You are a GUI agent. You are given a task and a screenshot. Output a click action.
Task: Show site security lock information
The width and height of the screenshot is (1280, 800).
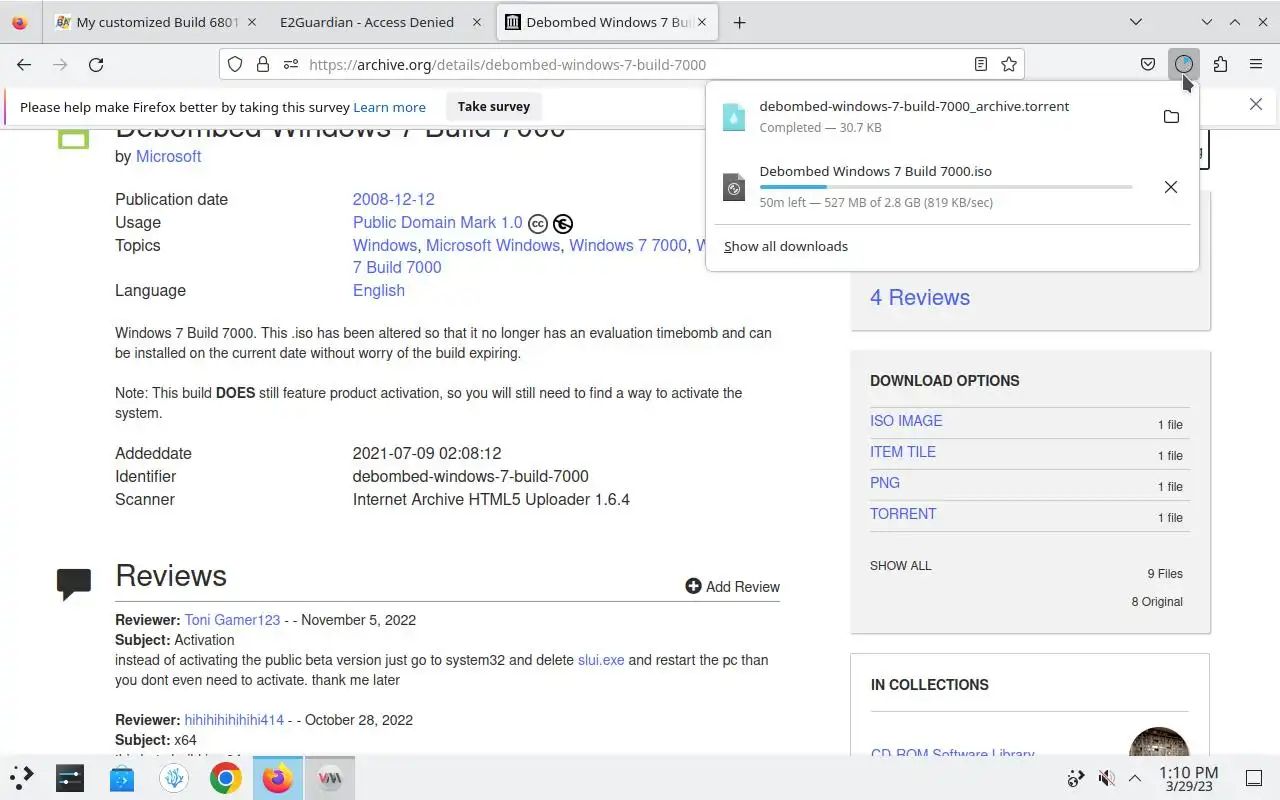[x=262, y=64]
